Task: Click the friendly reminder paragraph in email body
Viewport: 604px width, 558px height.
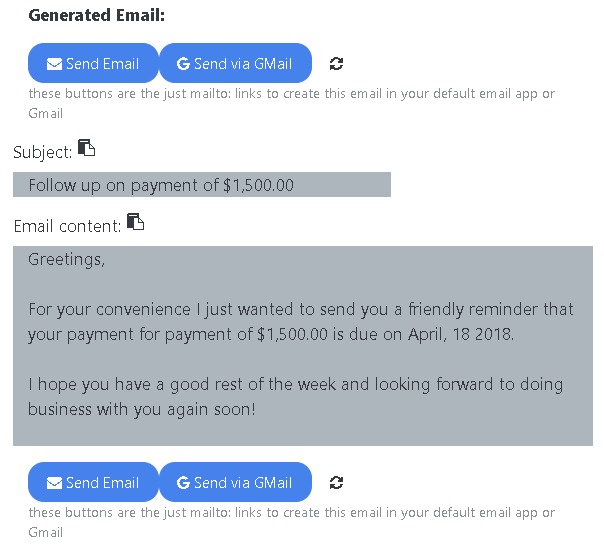Action: [301, 322]
